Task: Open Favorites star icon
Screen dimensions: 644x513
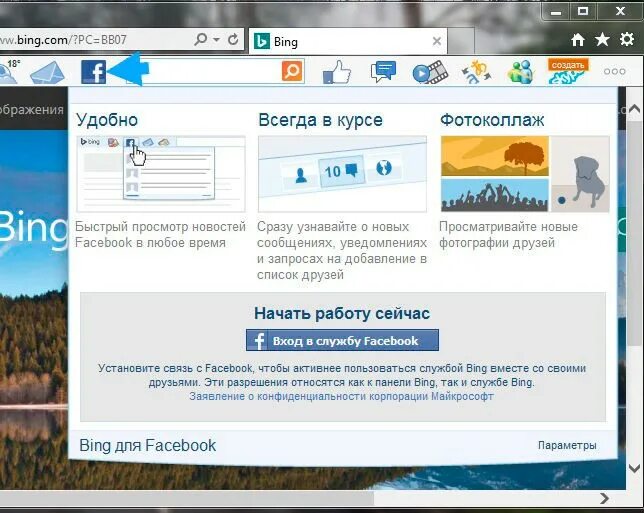Action: point(602,39)
